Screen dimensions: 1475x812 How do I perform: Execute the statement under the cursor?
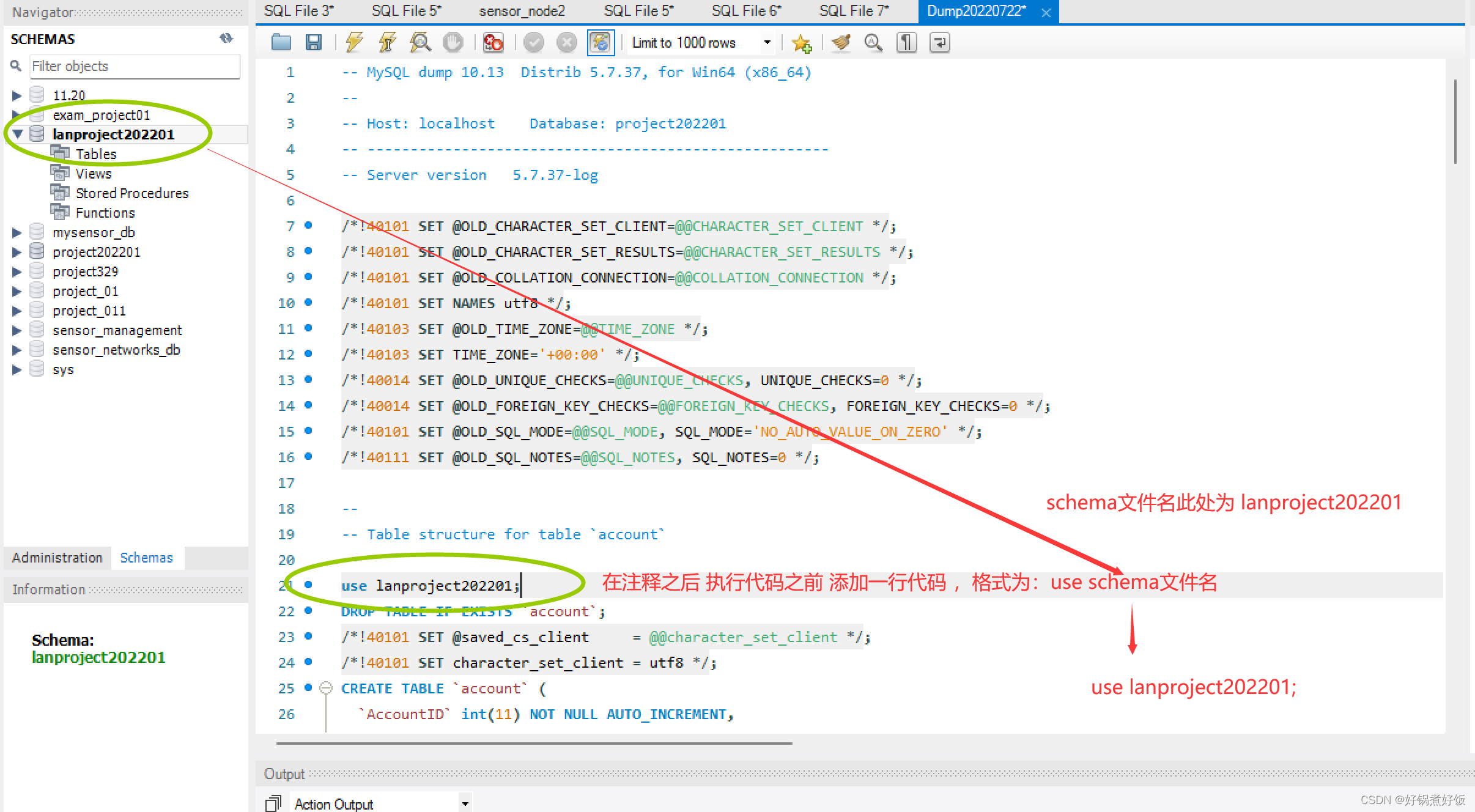pyautogui.click(x=387, y=42)
